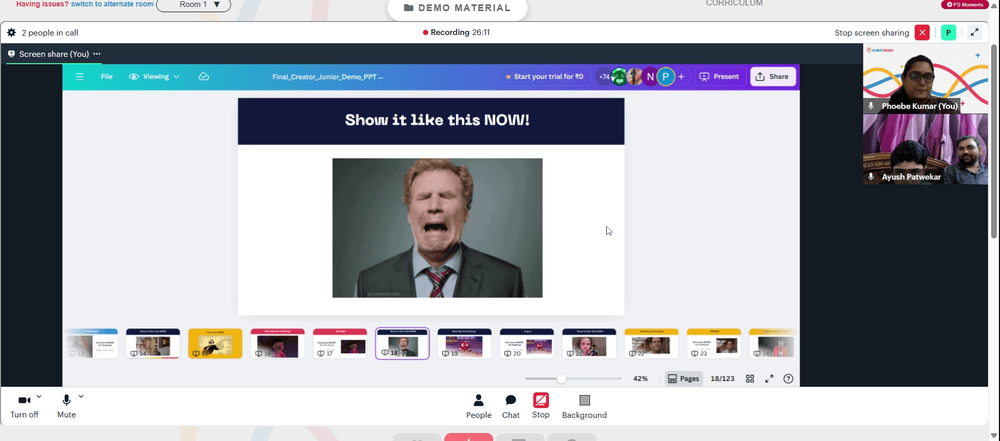Click the page scrollbar on the right

tap(995, 140)
